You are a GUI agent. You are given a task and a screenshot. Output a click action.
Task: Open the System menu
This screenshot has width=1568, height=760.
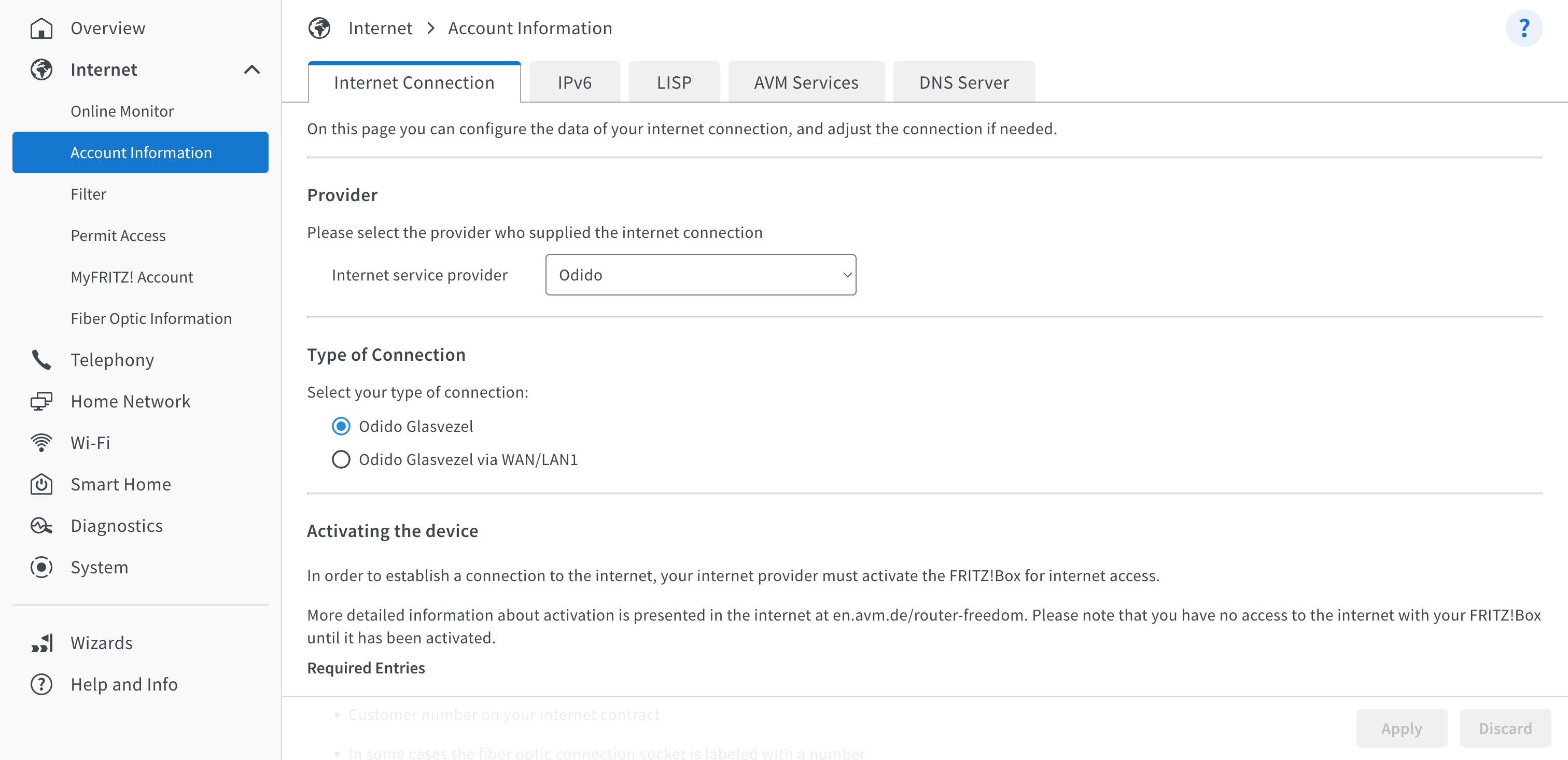tap(140, 567)
